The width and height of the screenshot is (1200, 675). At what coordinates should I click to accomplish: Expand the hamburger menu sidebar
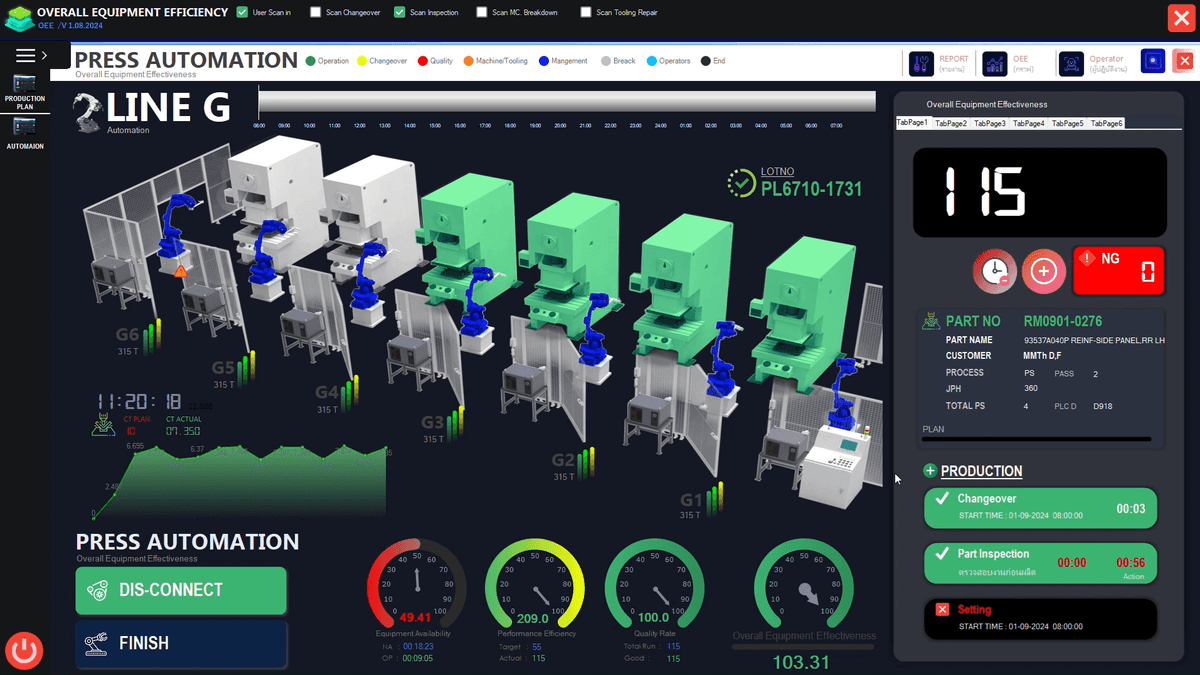26,55
